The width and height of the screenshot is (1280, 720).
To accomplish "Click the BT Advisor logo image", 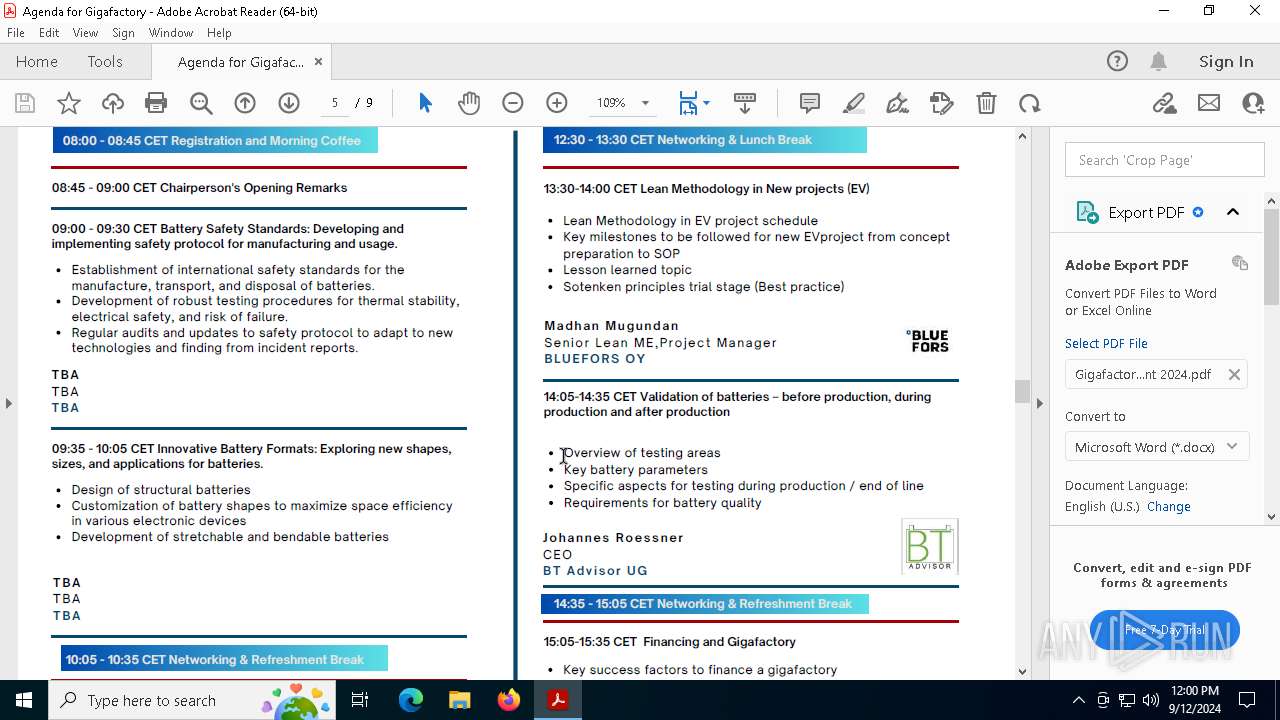I will 930,546.
